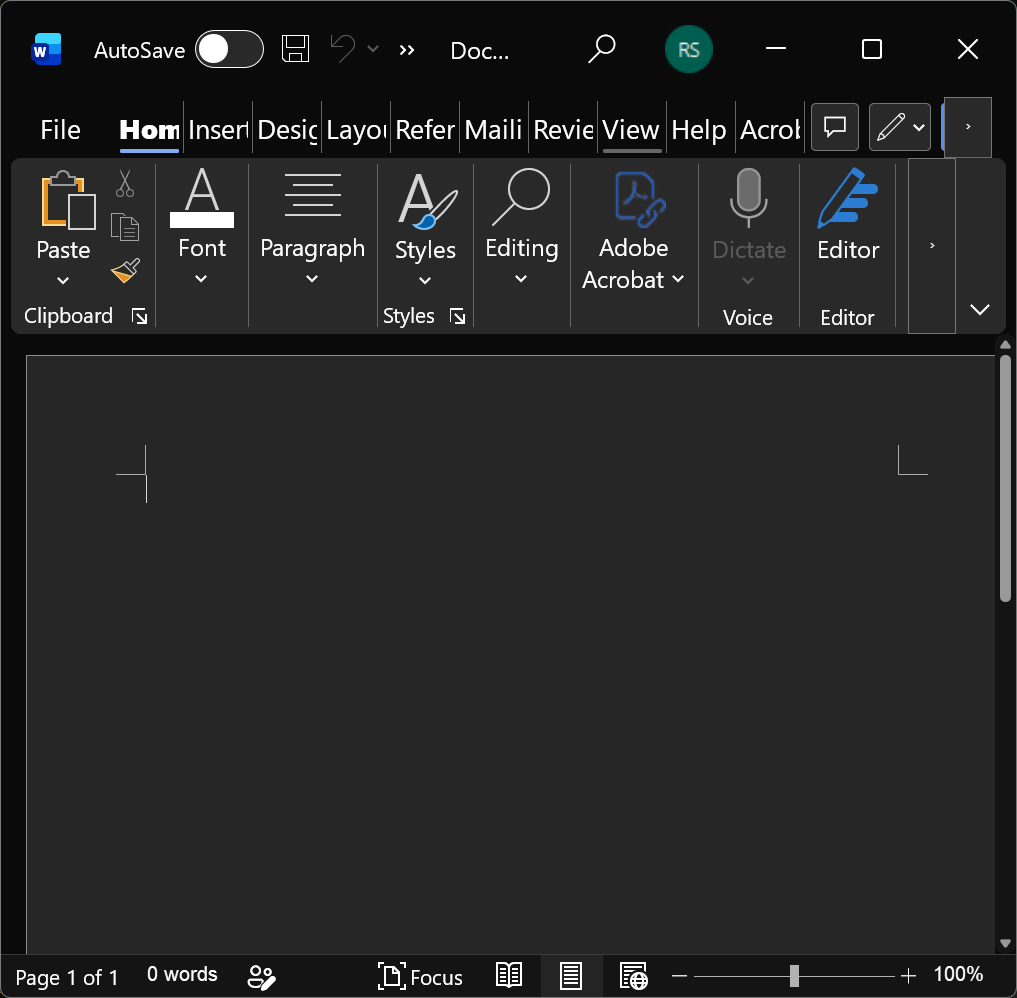
Task: Switch to the Review tab
Action: coord(564,130)
